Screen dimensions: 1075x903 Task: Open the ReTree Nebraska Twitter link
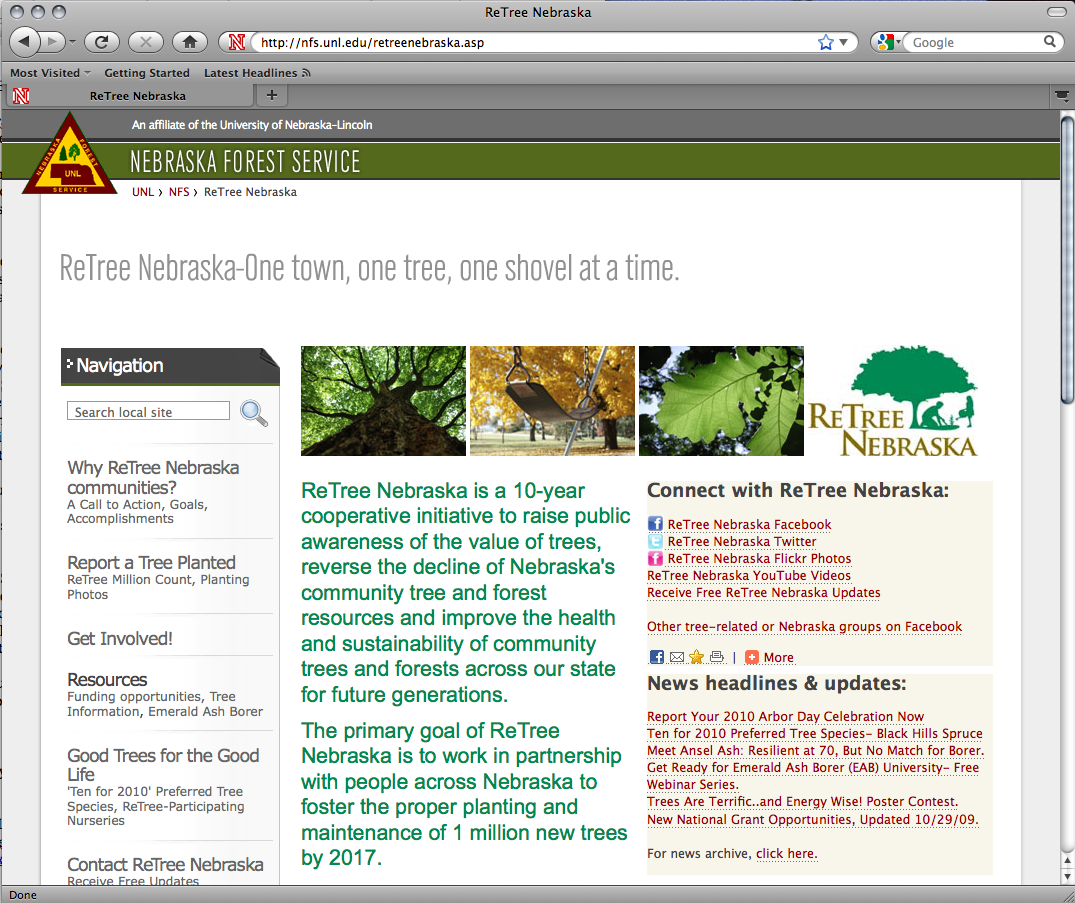point(741,541)
